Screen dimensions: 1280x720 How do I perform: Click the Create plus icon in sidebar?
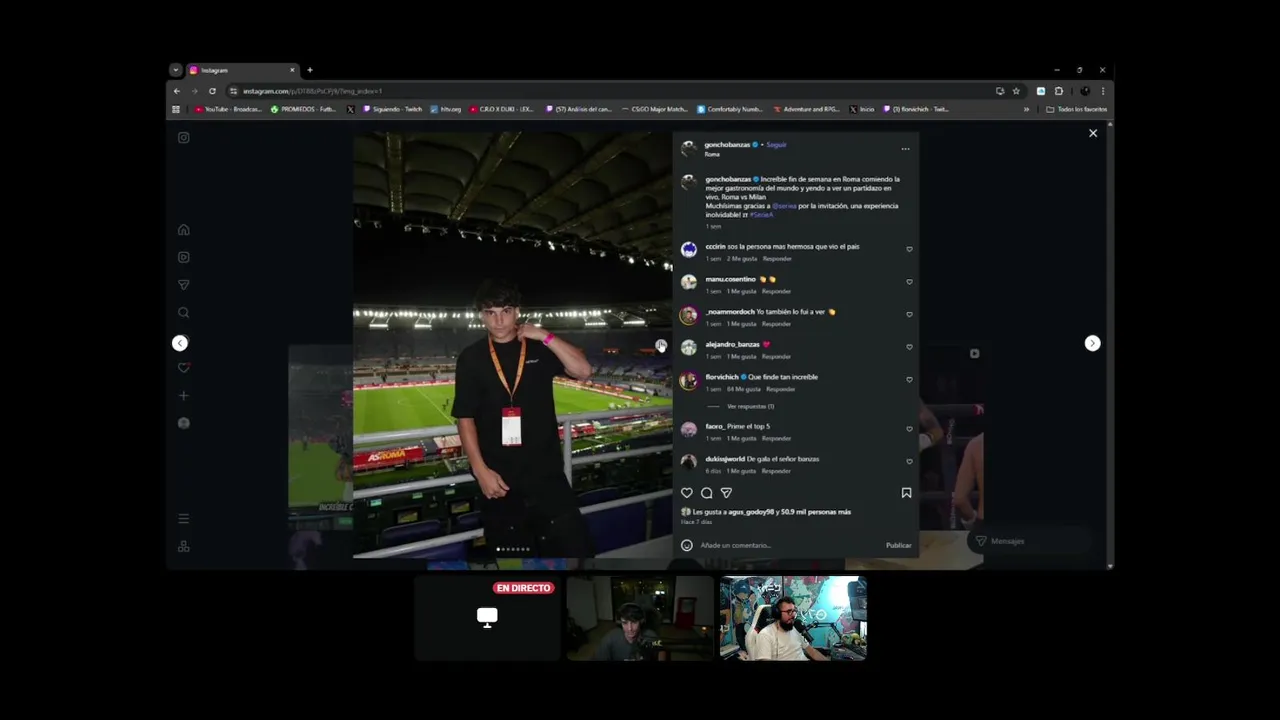pyautogui.click(x=183, y=396)
